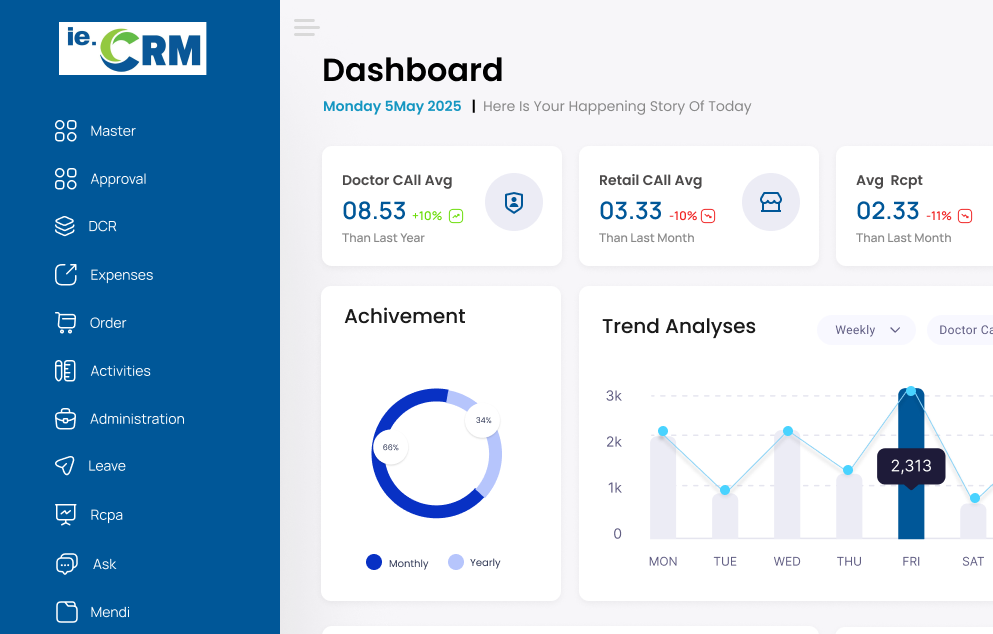The image size is (993, 634).
Task: Click the green upward trend icon beside +10%
Action: pos(456,216)
